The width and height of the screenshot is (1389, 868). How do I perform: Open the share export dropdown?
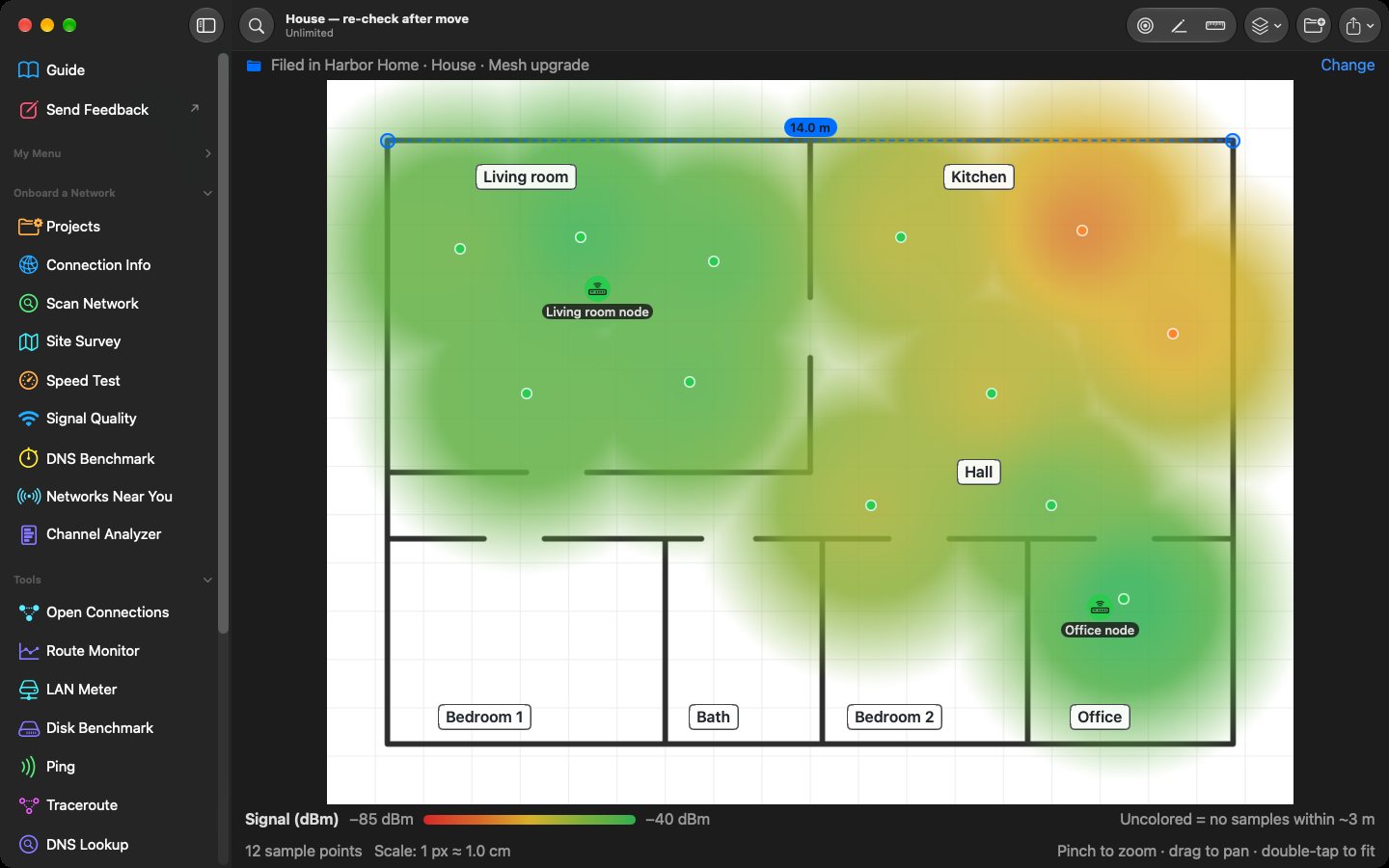coord(1359,26)
